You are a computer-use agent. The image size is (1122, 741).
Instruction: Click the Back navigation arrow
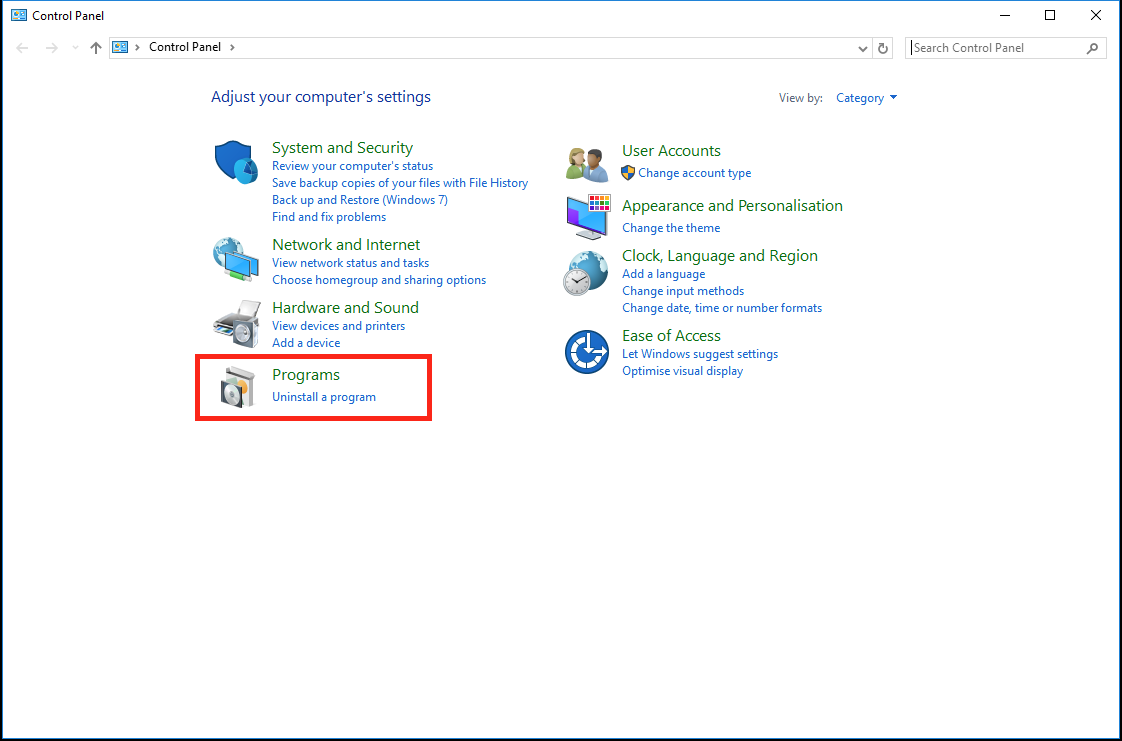[22, 48]
